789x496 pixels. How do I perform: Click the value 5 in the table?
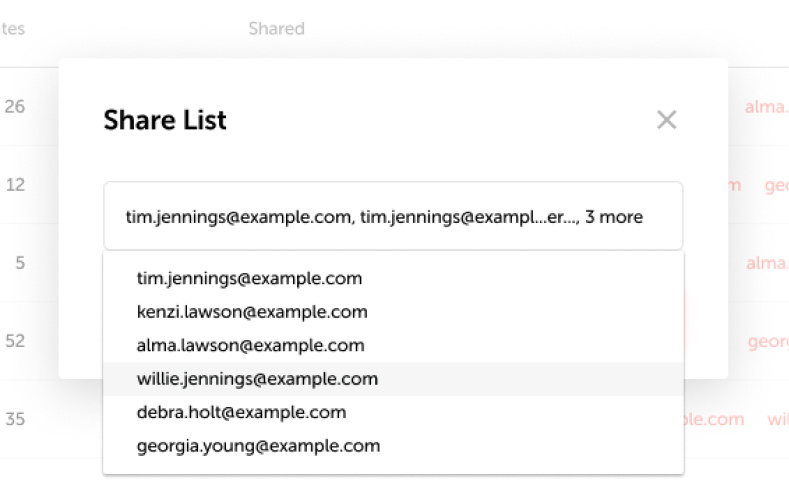point(20,263)
